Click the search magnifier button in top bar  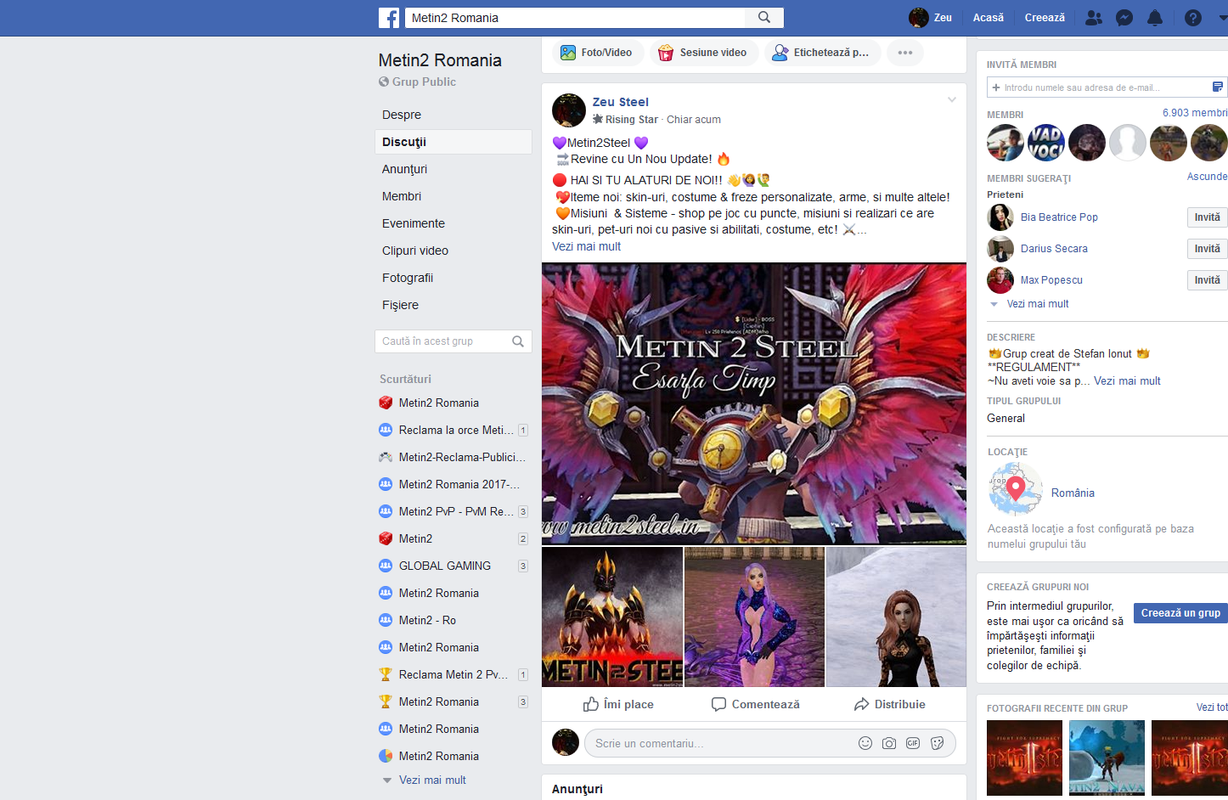coord(765,18)
